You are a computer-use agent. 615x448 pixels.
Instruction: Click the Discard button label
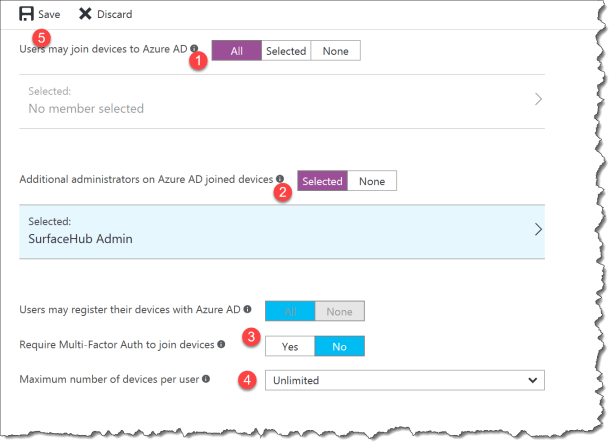[115, 14]
